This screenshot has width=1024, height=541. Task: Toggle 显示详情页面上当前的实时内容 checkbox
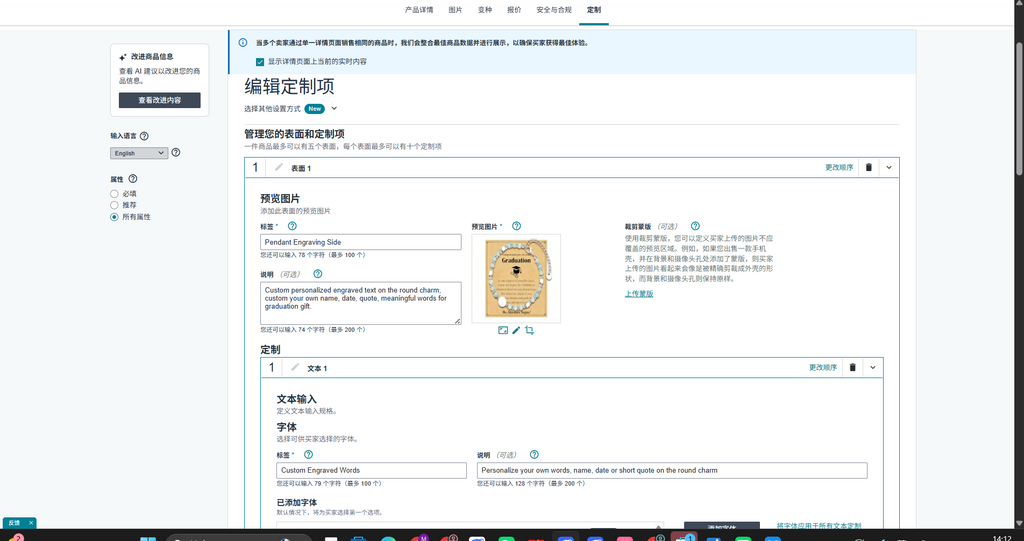point(260,61)
